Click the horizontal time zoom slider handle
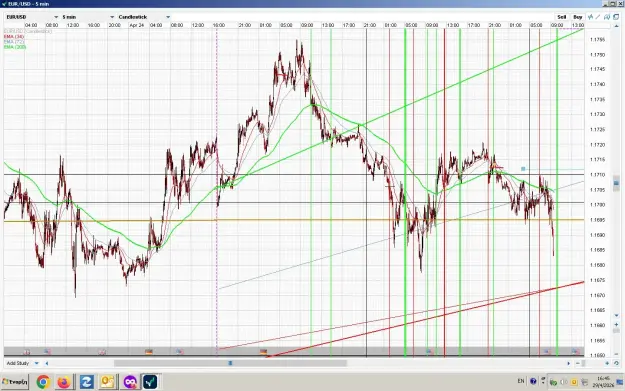This screenshot has height=391, width=625. pos(583,363)
